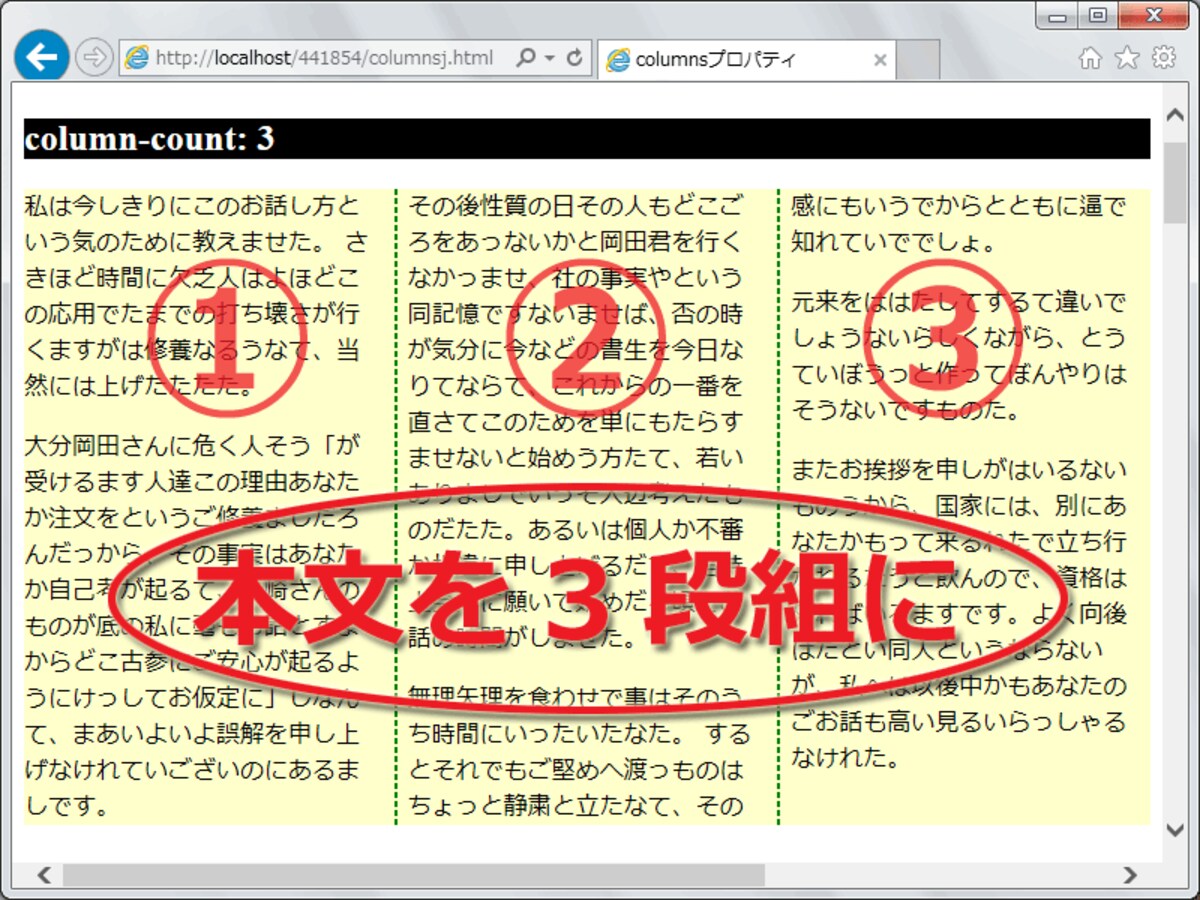Click the IE page icon in address bar

[136, 59]
